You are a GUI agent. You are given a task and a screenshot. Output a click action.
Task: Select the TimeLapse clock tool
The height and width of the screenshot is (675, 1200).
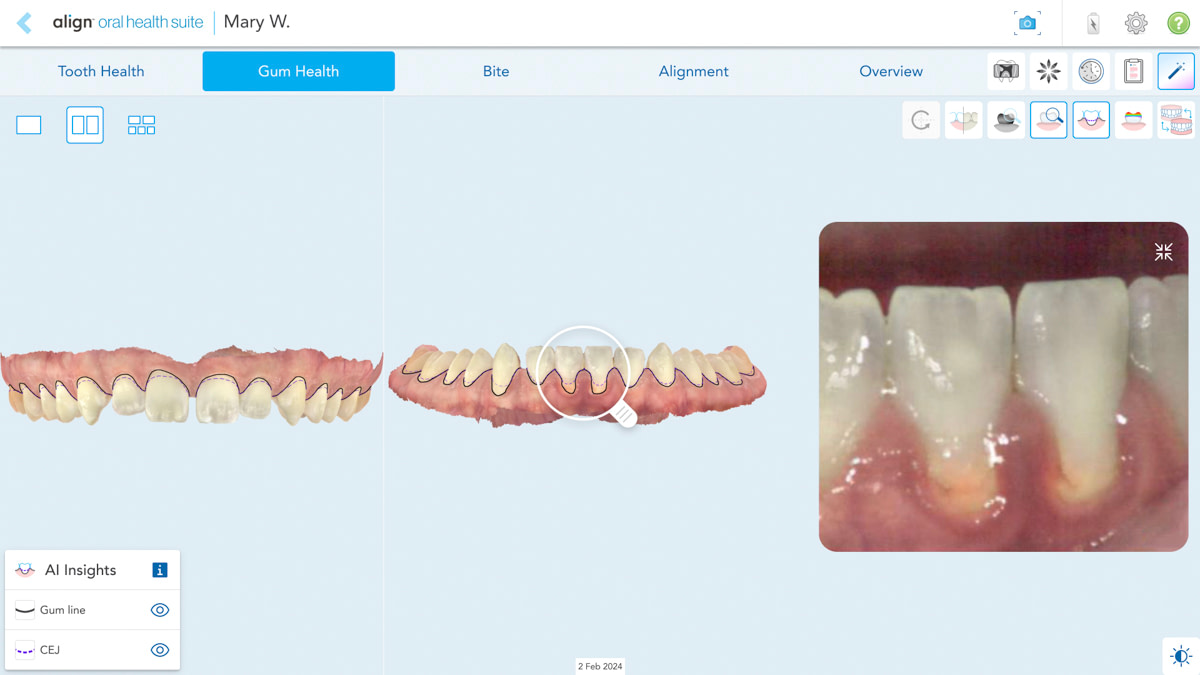pos(1091,71)
